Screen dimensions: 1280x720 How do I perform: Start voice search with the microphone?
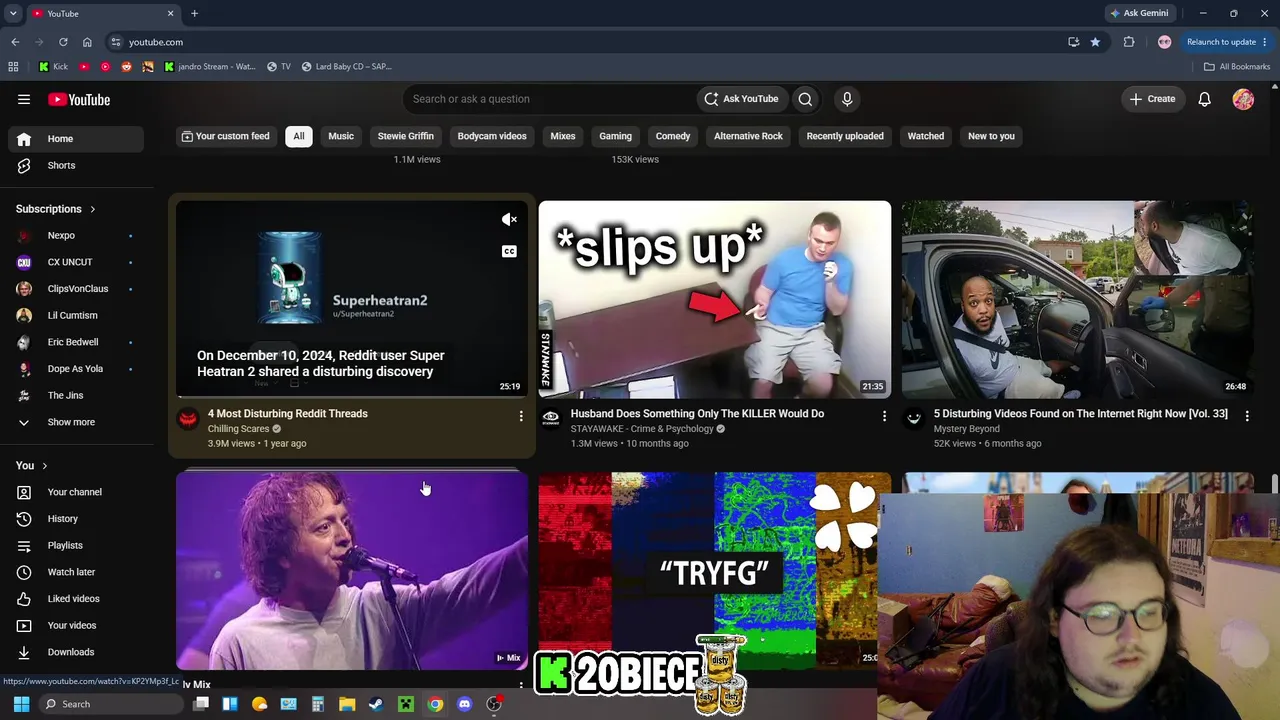coord(847,99)
